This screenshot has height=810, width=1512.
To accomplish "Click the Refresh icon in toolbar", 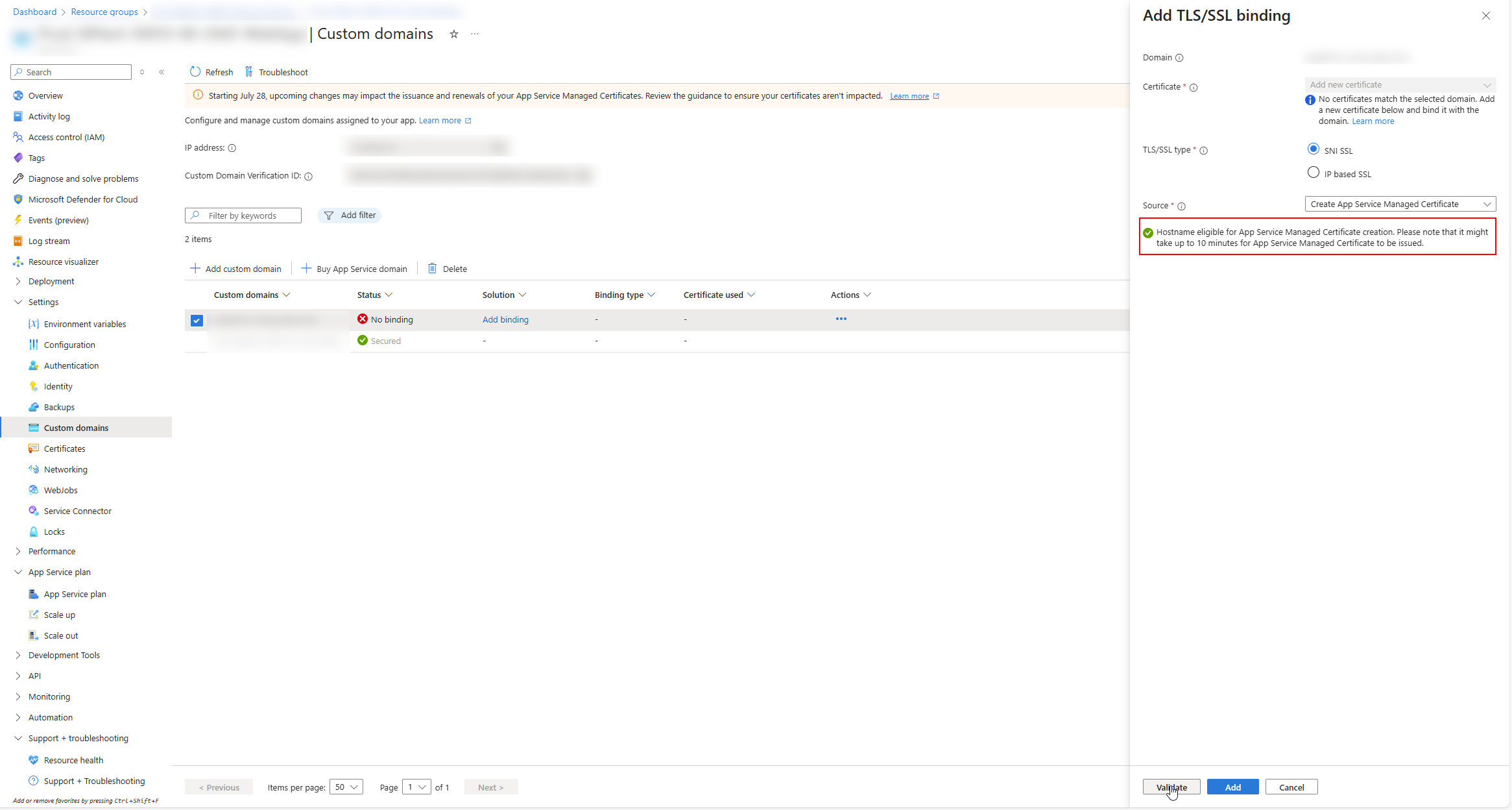I will (x=195, y=72).
